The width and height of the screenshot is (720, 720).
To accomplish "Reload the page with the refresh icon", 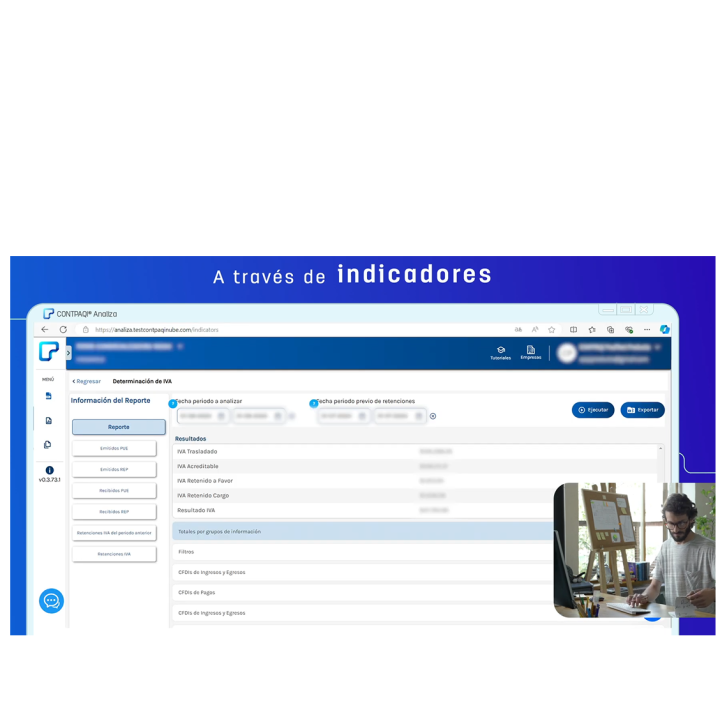I will (63, 329).
